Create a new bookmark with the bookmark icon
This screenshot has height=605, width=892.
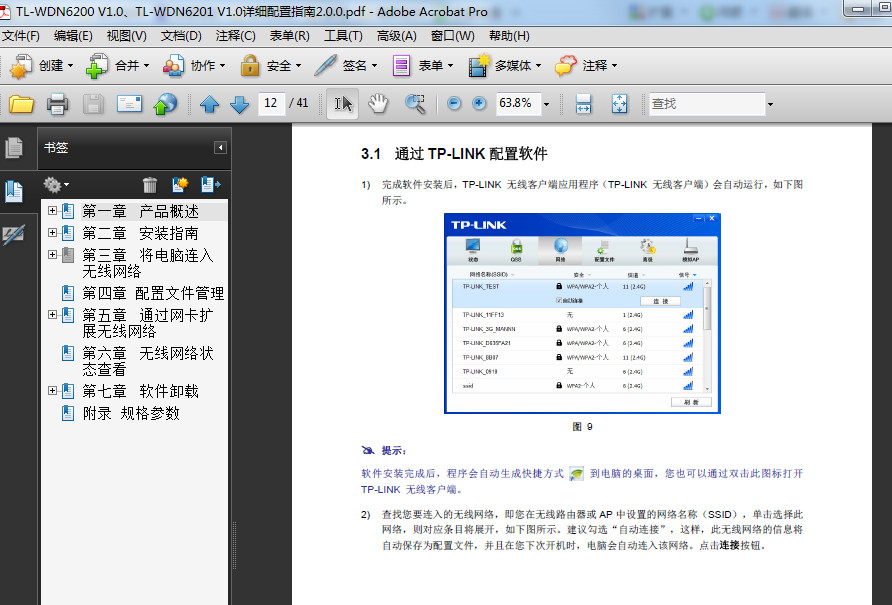click(x=181, y=184)
